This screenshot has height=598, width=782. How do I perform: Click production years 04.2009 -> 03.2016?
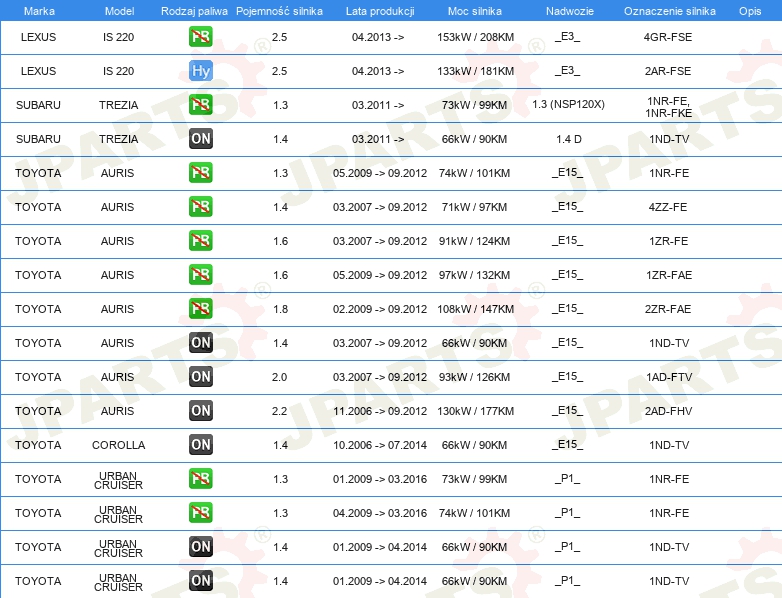pos(380,513)
